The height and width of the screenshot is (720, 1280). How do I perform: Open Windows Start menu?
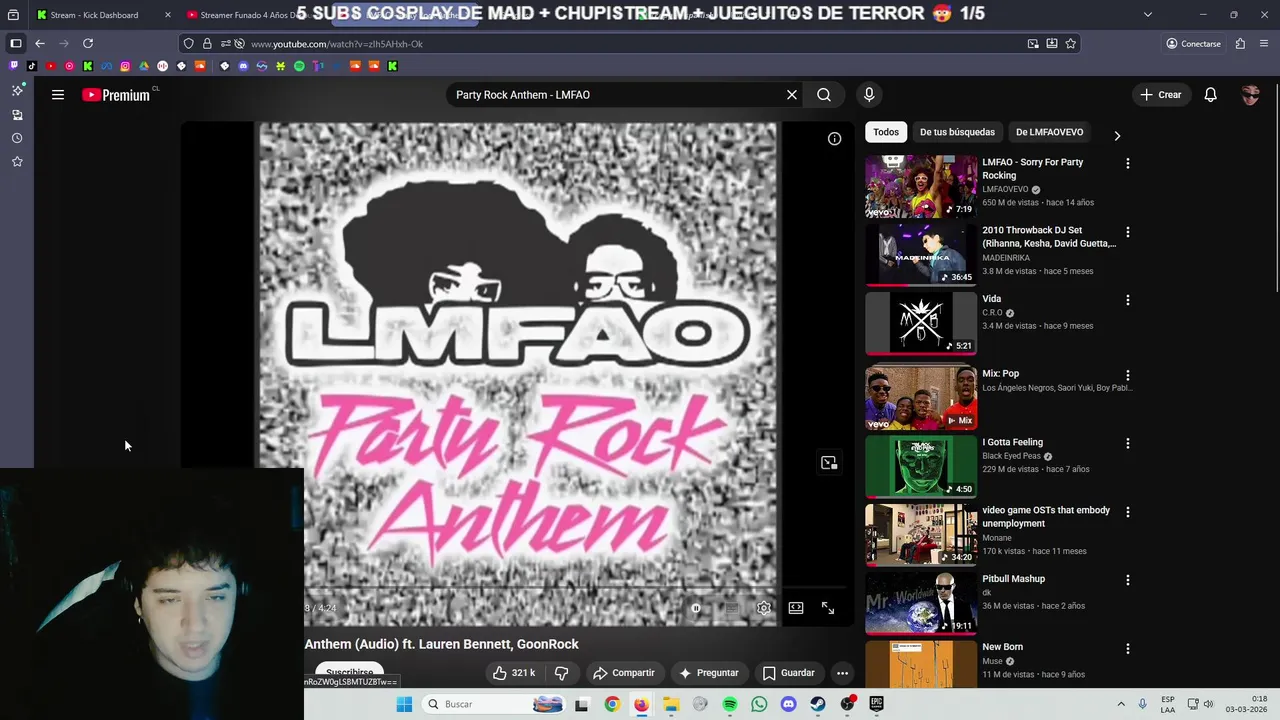(404, 704)
